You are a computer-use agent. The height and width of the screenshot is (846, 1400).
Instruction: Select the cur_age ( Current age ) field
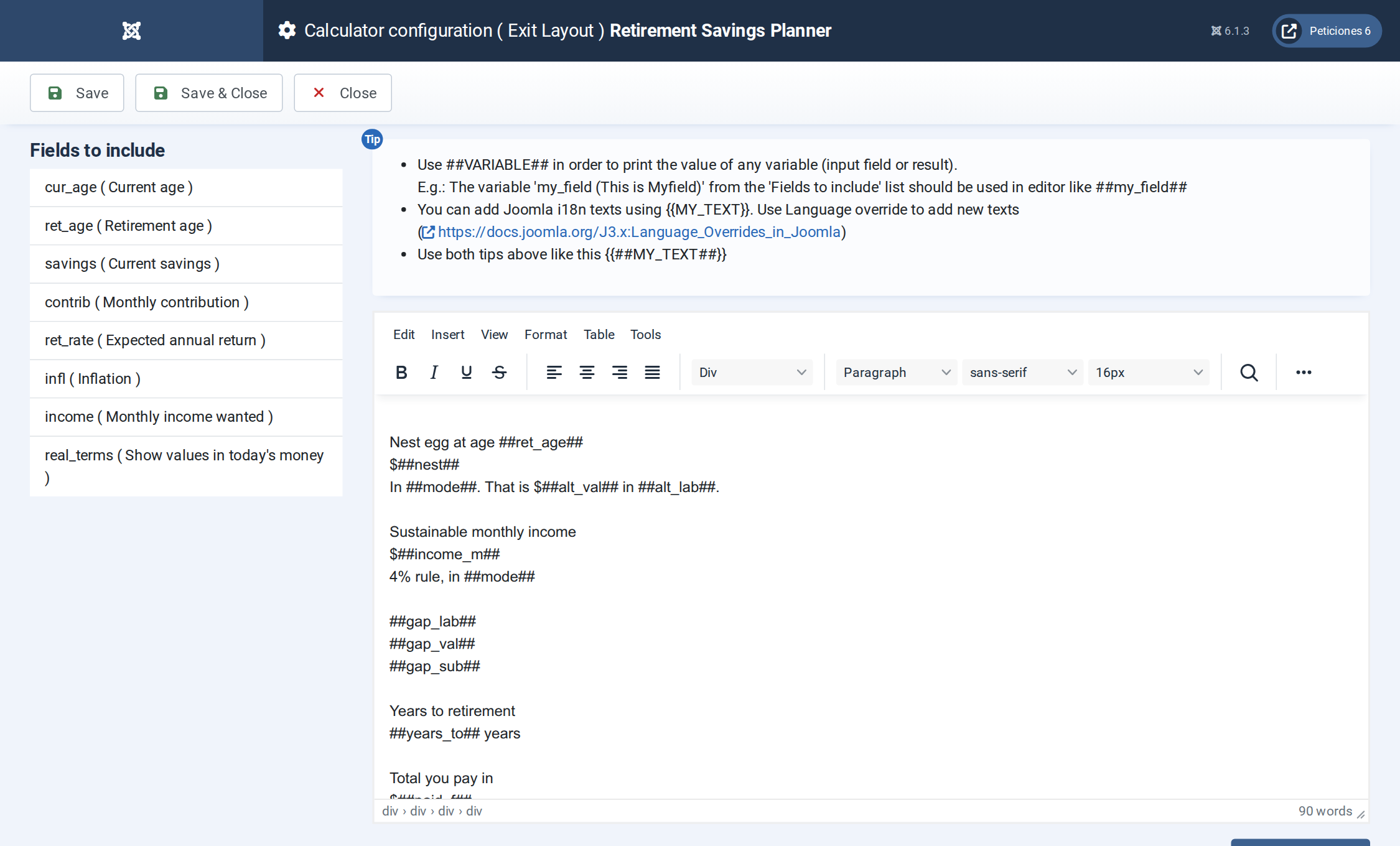pos(186,187)
